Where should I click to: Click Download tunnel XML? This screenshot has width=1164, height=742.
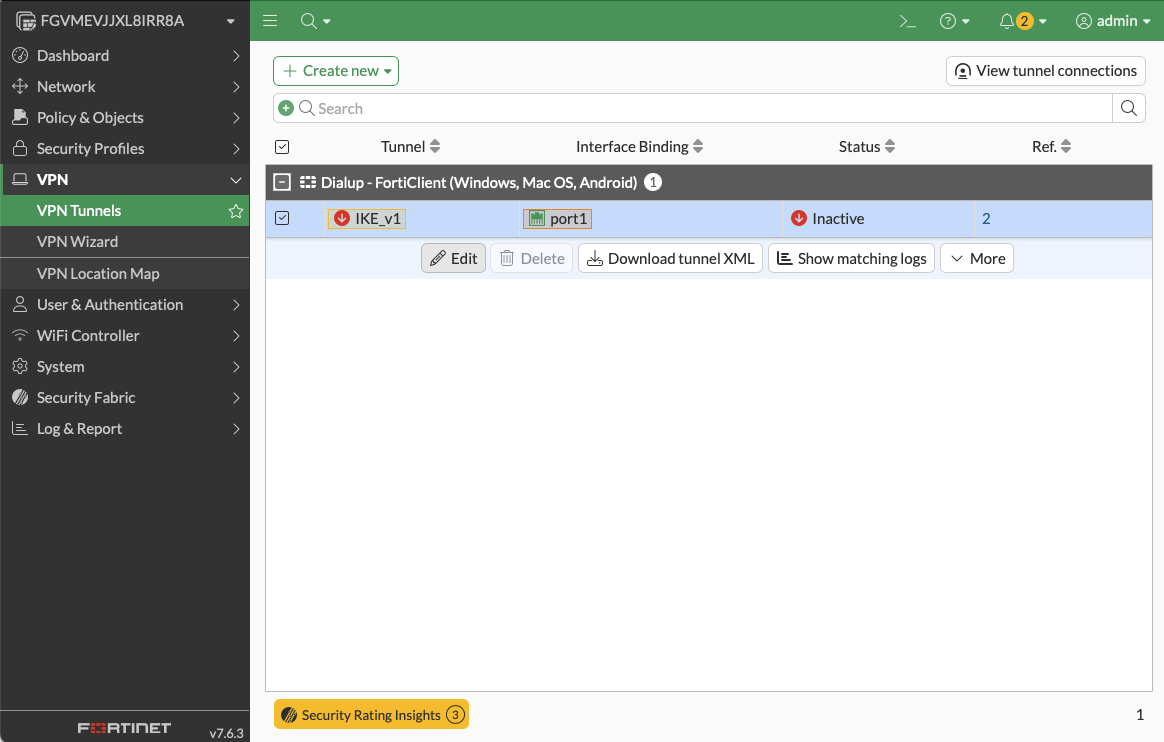[x=670, y=258]
